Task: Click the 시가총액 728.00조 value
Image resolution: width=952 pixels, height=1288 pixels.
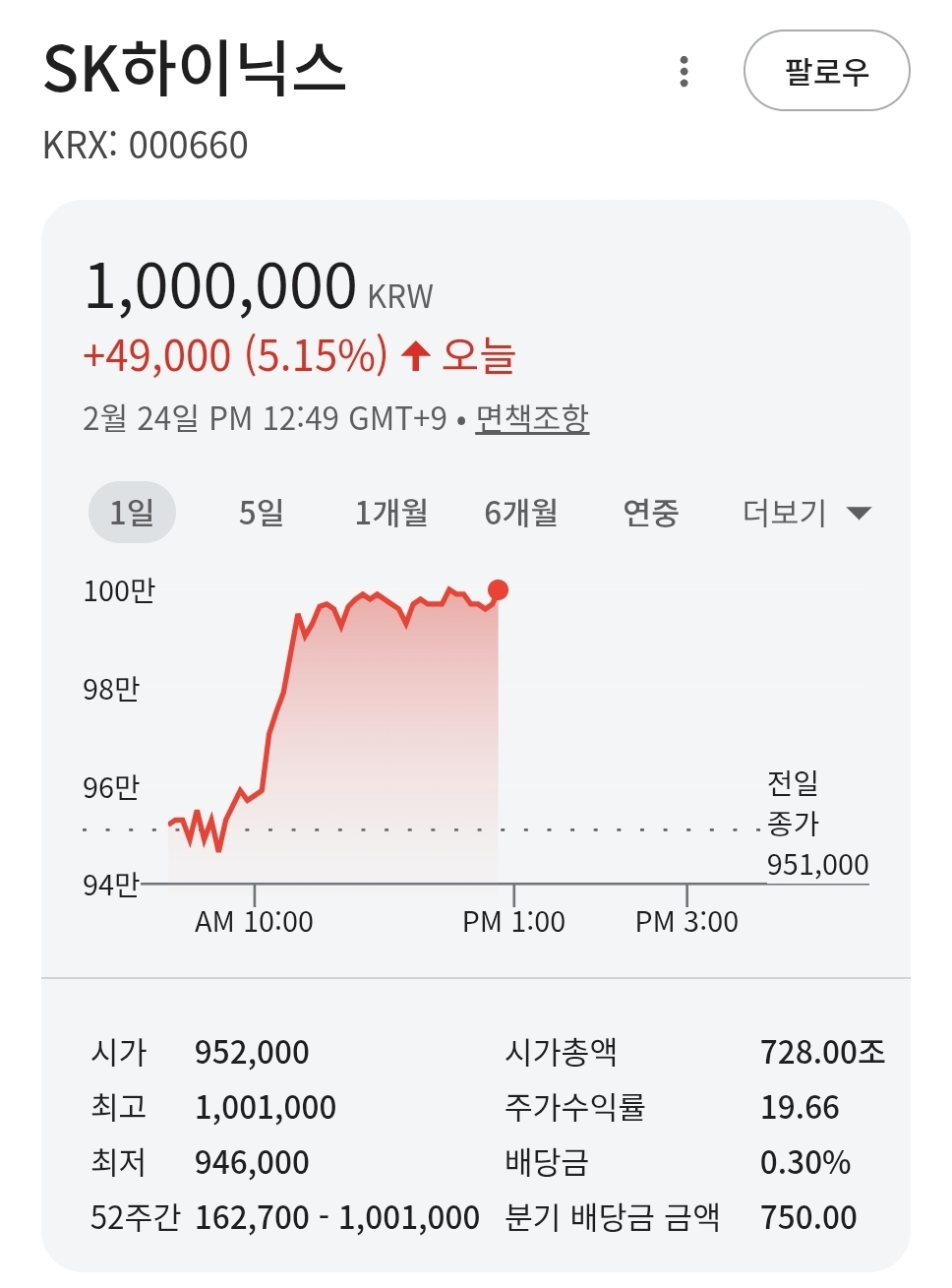Action: pyautogui.click(x=822, y=1053)
